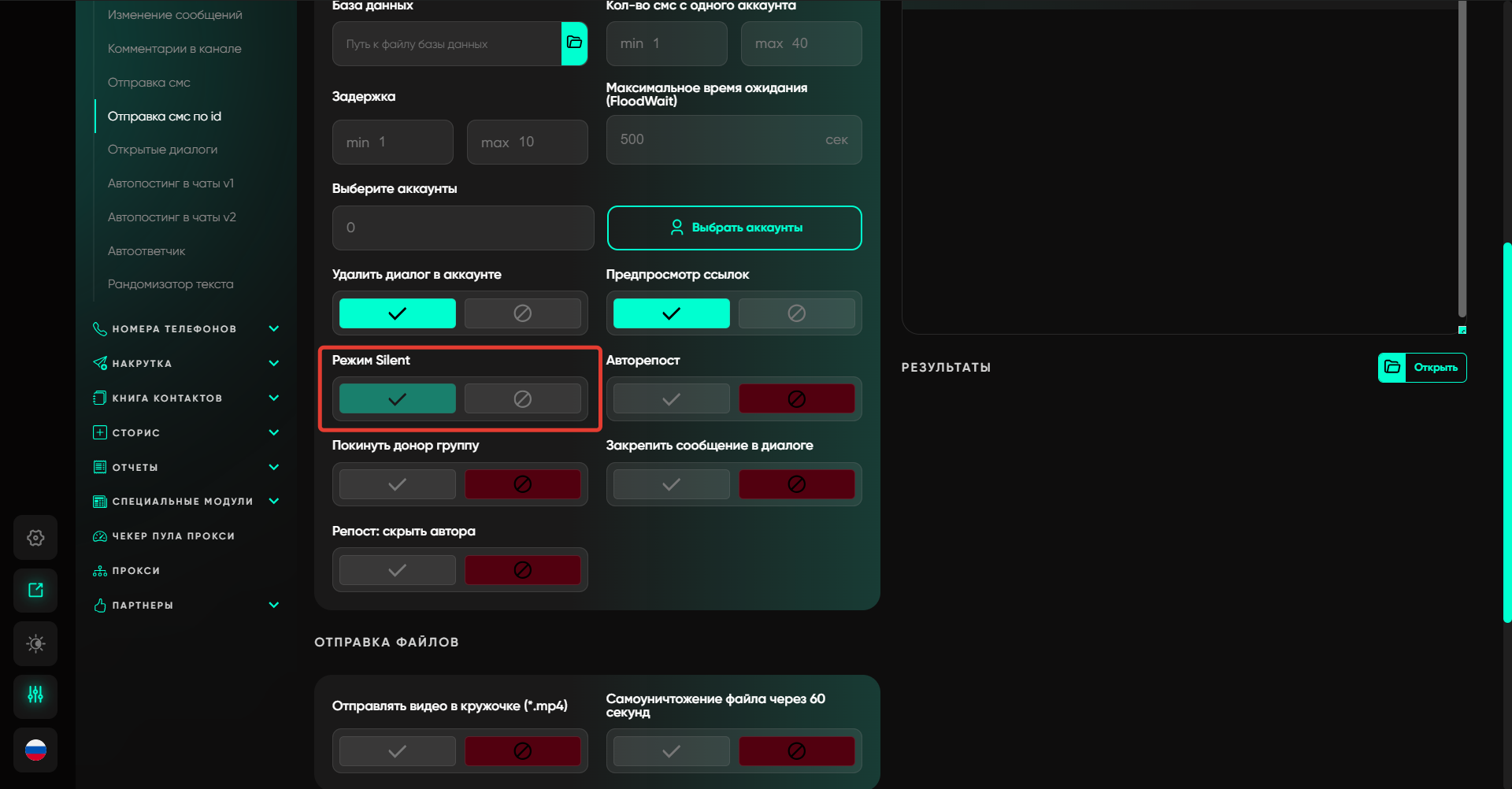The height and width of the screenshot is (789, 1512).
Task: Select Рандомизатор текста menu item
Action: point(170,284)
